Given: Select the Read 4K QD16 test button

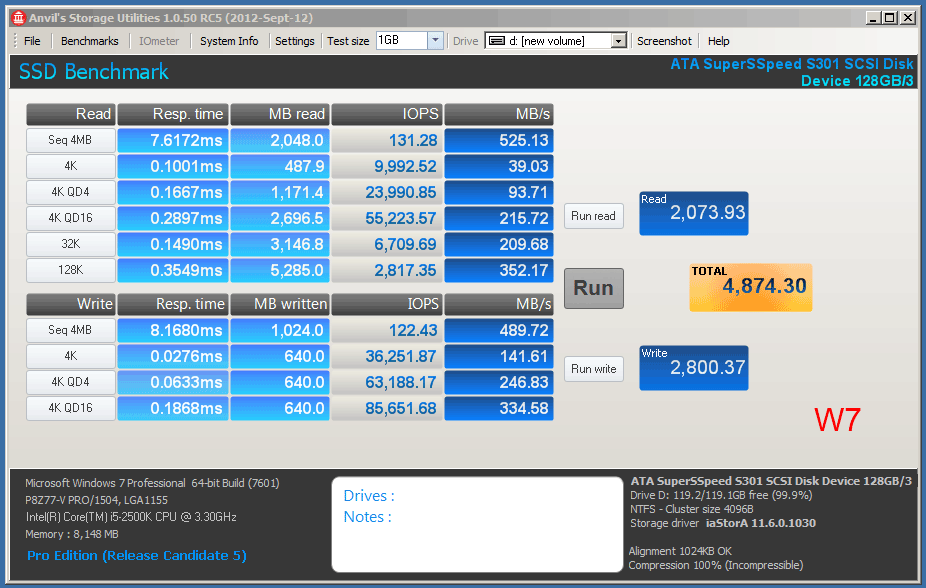Looking at the screenshot, I should pyautogui.click(x=70, y=219).
